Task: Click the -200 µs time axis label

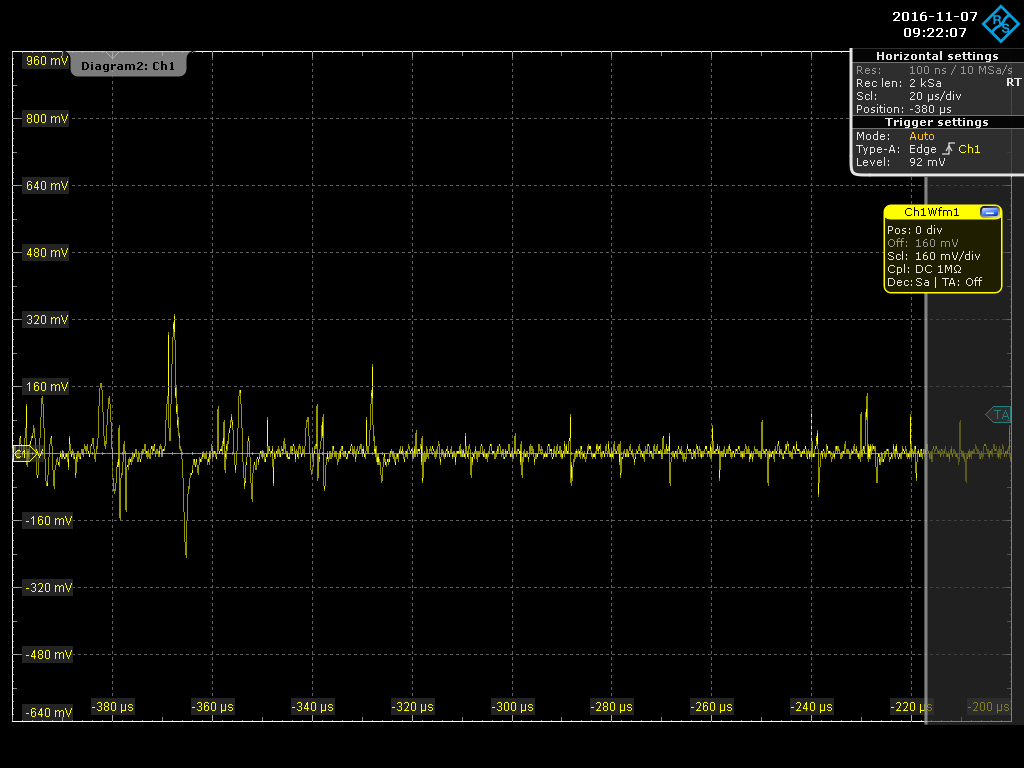Action: pos(988,707)
